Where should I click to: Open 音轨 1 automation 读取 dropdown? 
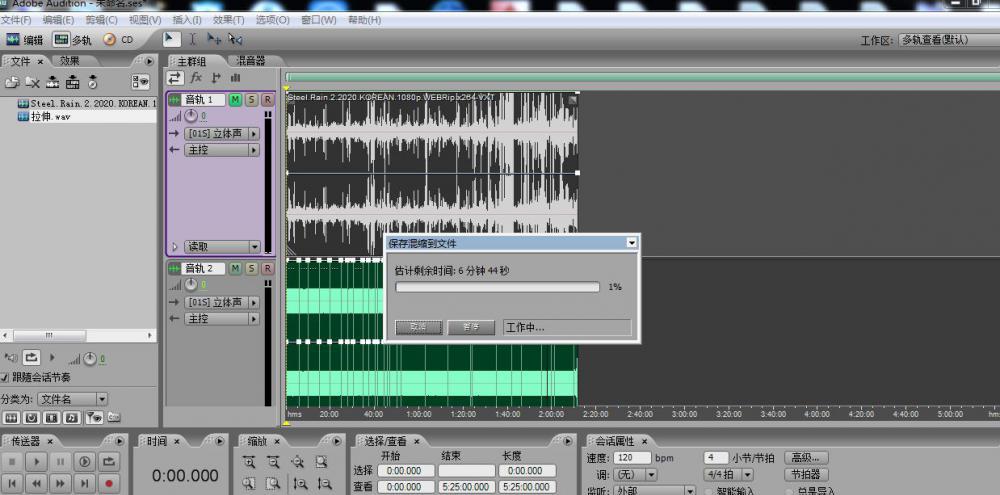click(222, 247)
